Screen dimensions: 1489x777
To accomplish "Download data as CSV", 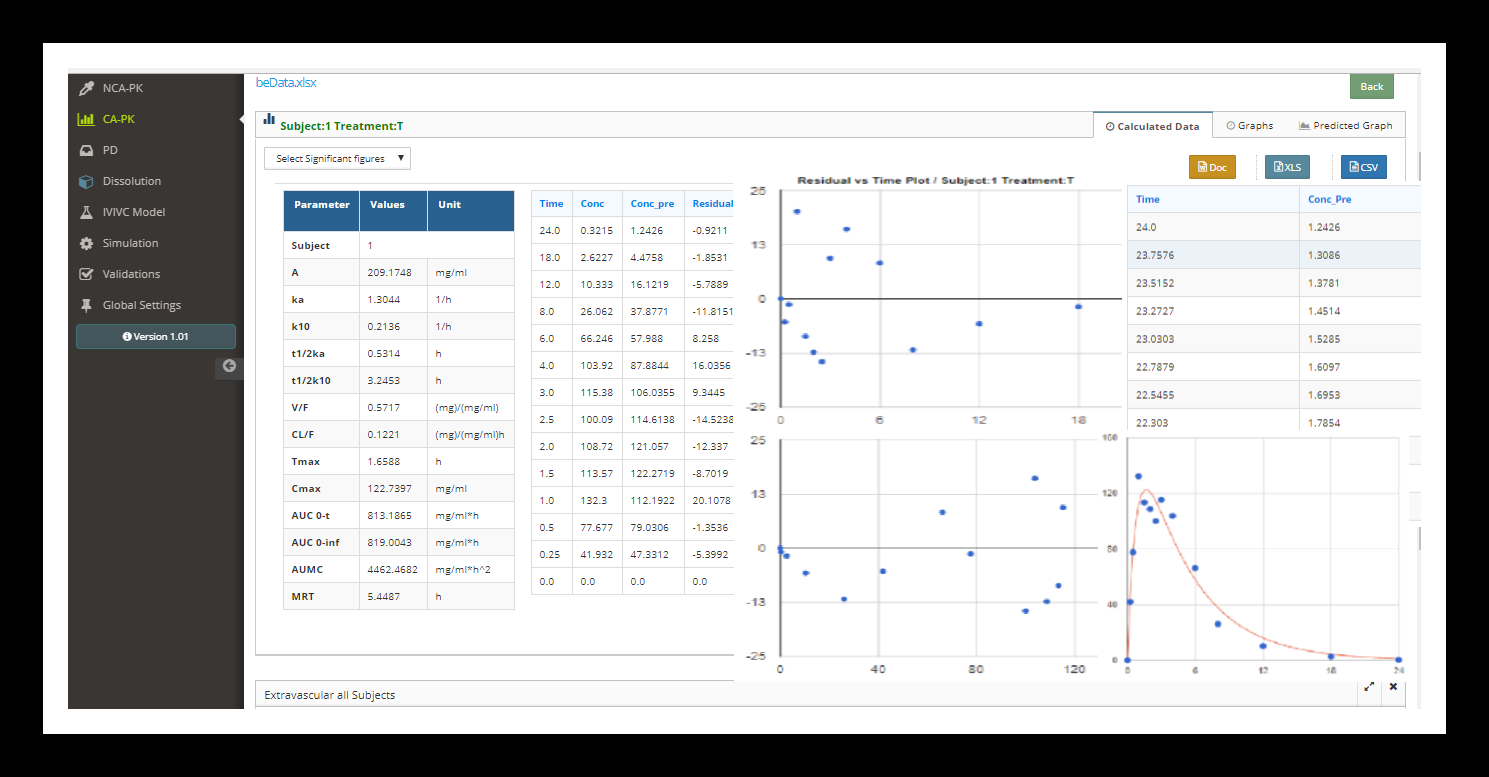I will [x=1363, y=167].
